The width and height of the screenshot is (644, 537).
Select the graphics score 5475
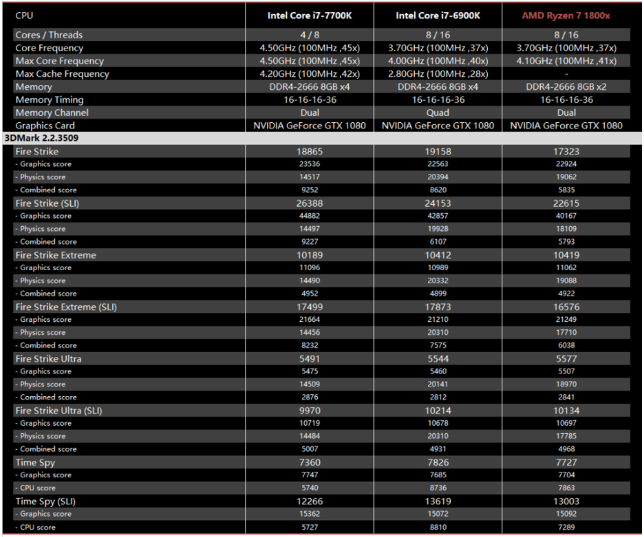tap(310, 371)
